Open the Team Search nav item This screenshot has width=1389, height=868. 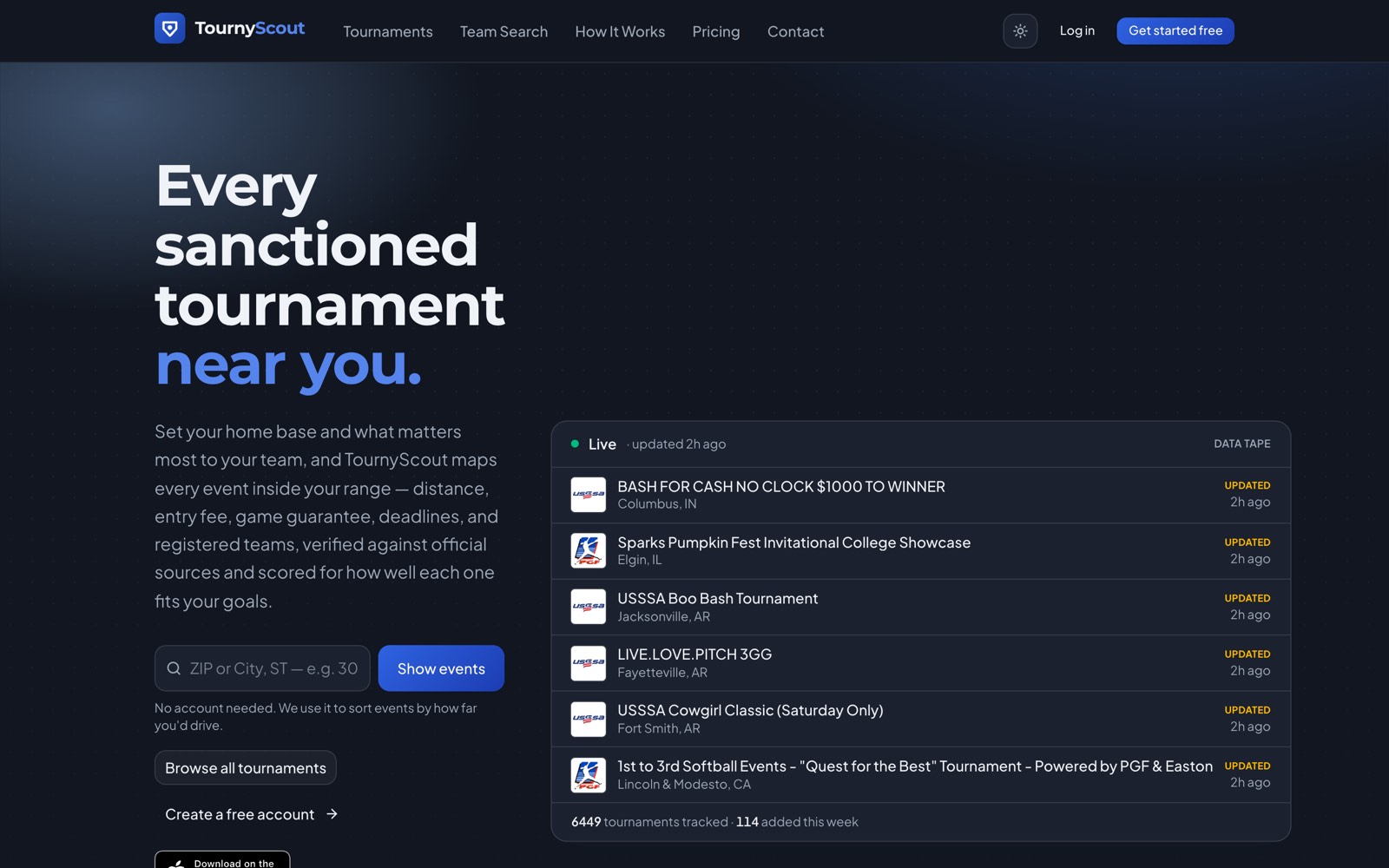tap(504, 31)
